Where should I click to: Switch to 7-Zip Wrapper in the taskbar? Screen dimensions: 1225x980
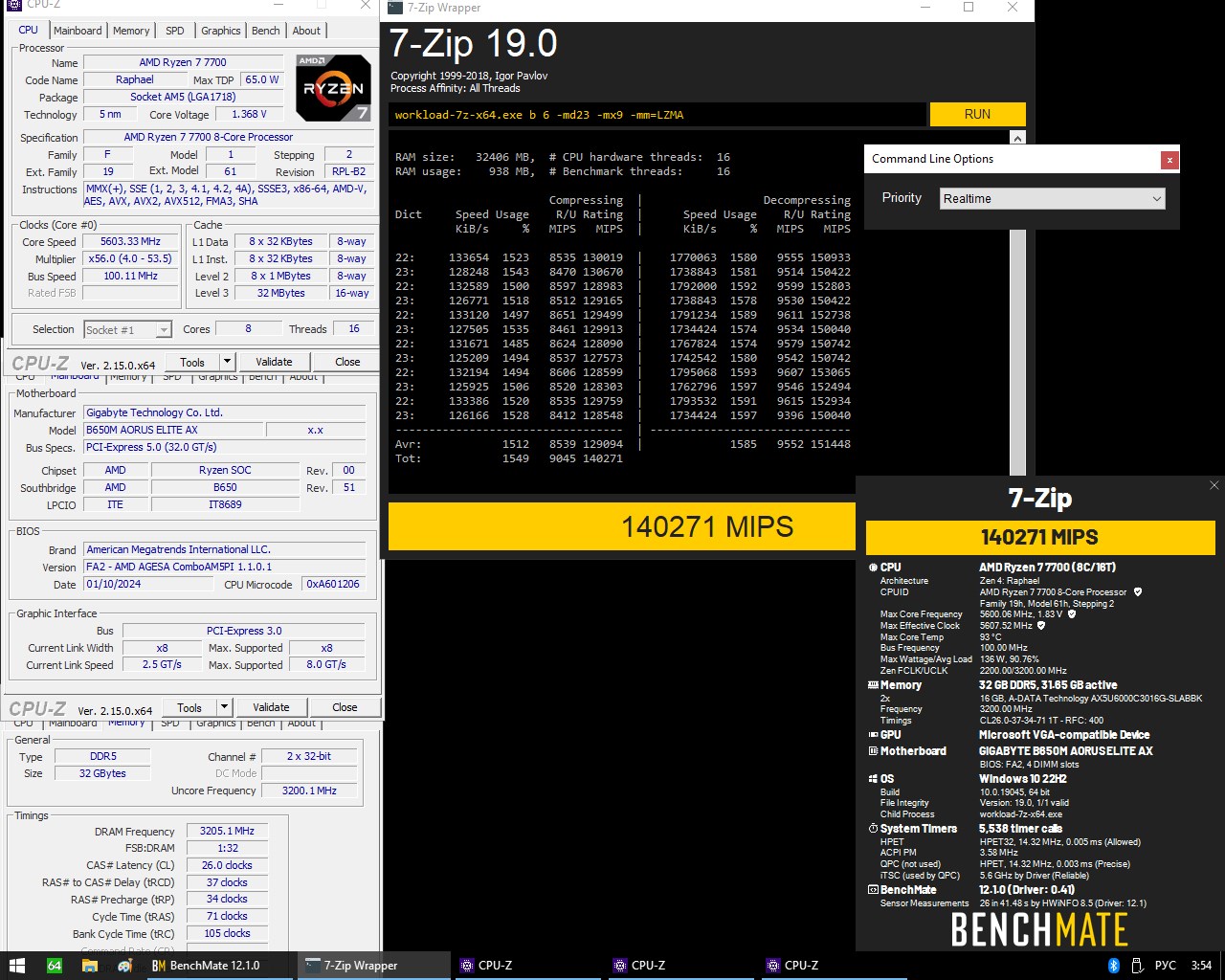point(374,965)
